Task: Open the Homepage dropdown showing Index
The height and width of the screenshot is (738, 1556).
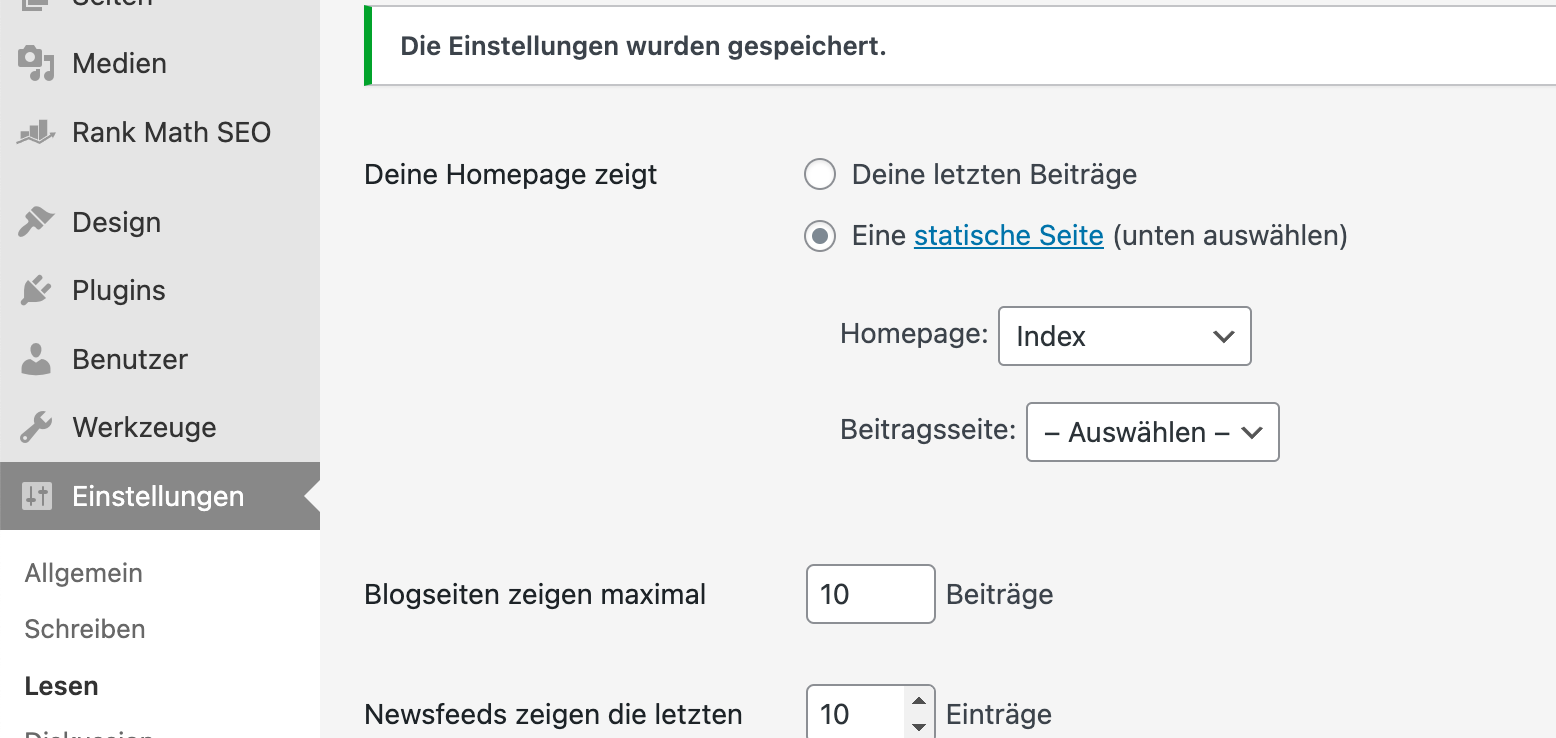Action: tap(1124, 336)
